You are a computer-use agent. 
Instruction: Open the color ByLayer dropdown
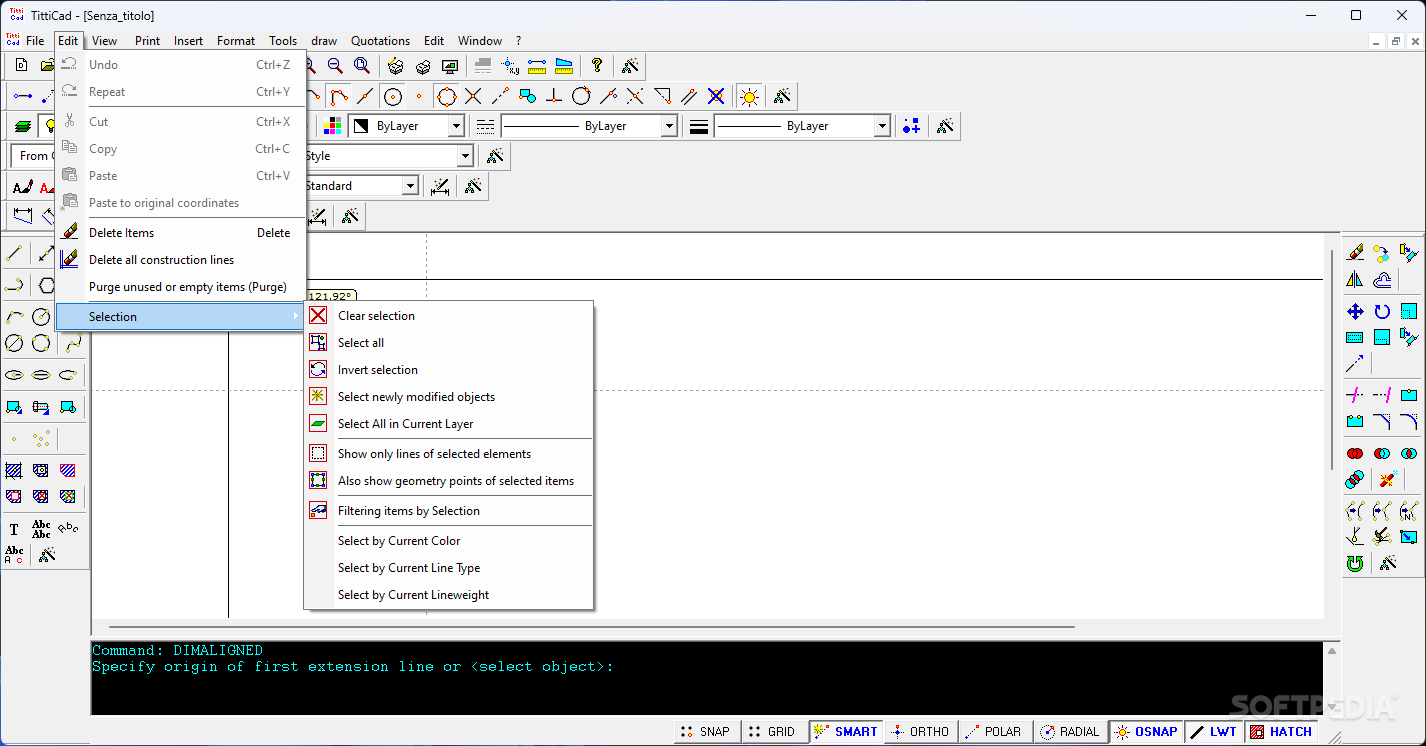coord(456,126)
